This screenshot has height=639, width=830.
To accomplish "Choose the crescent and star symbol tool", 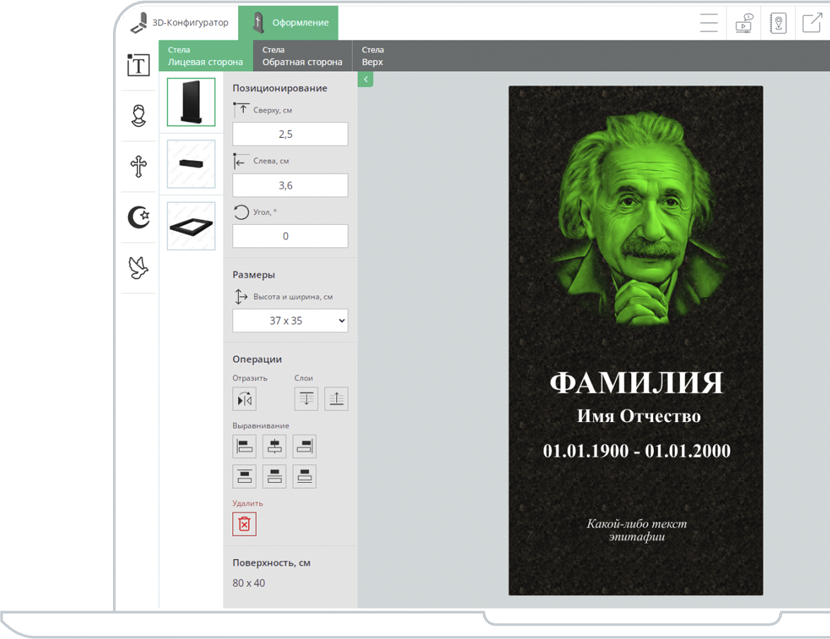I will (139, 217).
